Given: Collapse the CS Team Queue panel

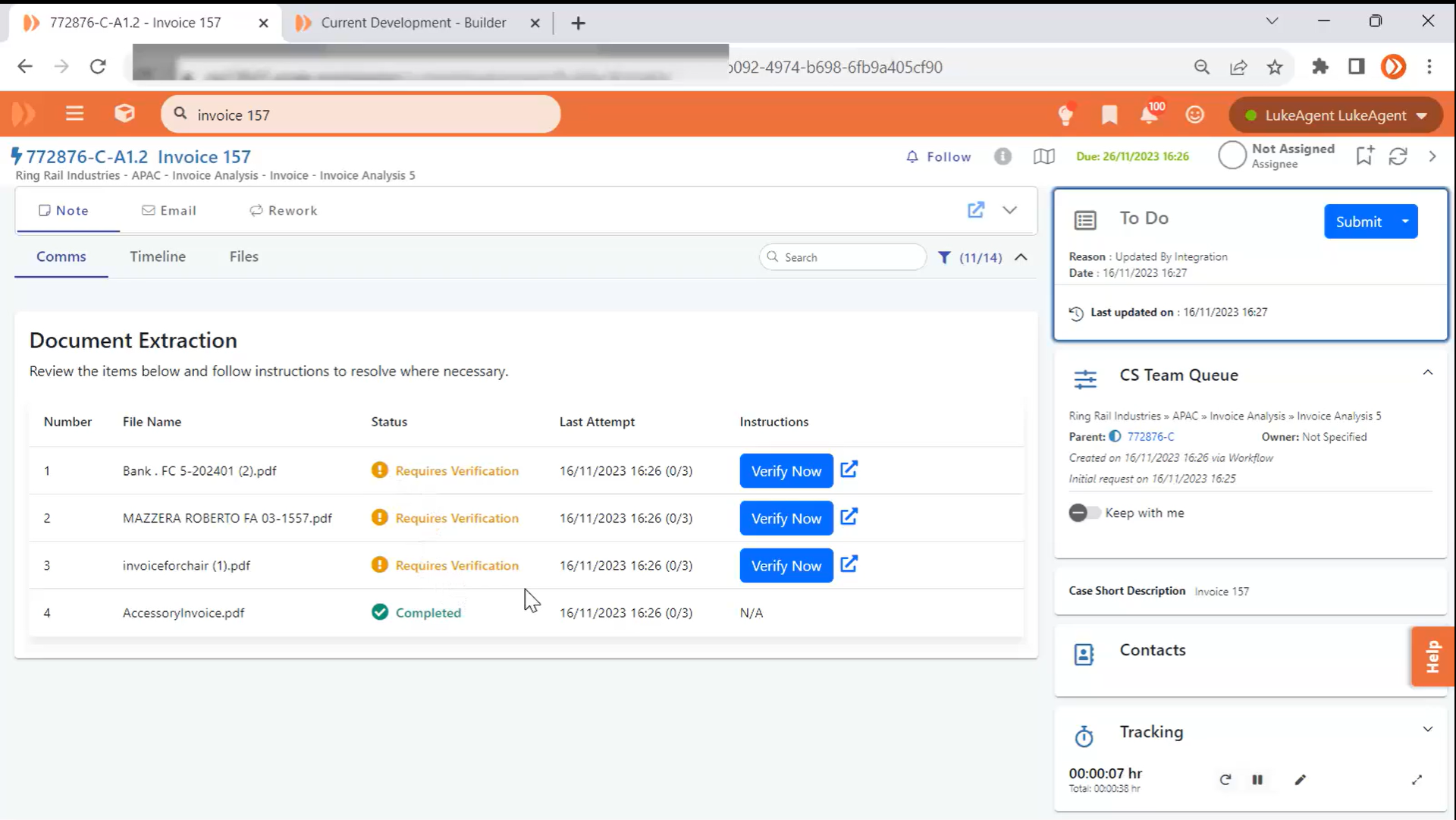Looking at the screenshot, I should (1427, 372).
